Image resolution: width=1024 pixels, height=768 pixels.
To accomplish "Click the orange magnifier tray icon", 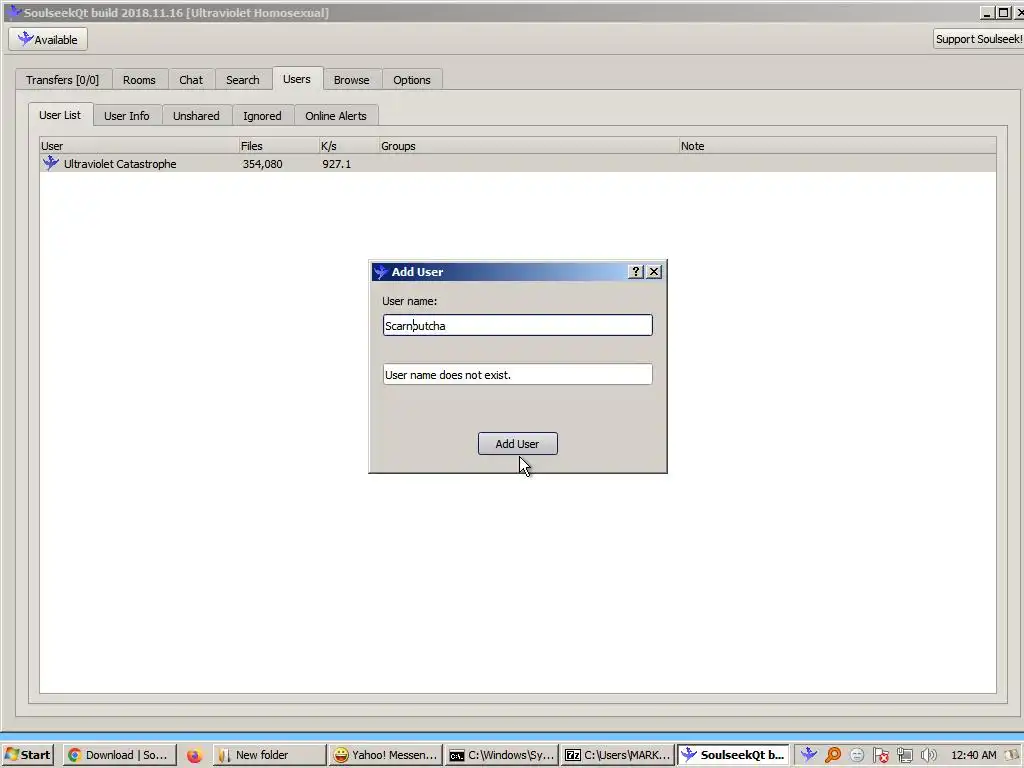I will click(x=833, y=755).
